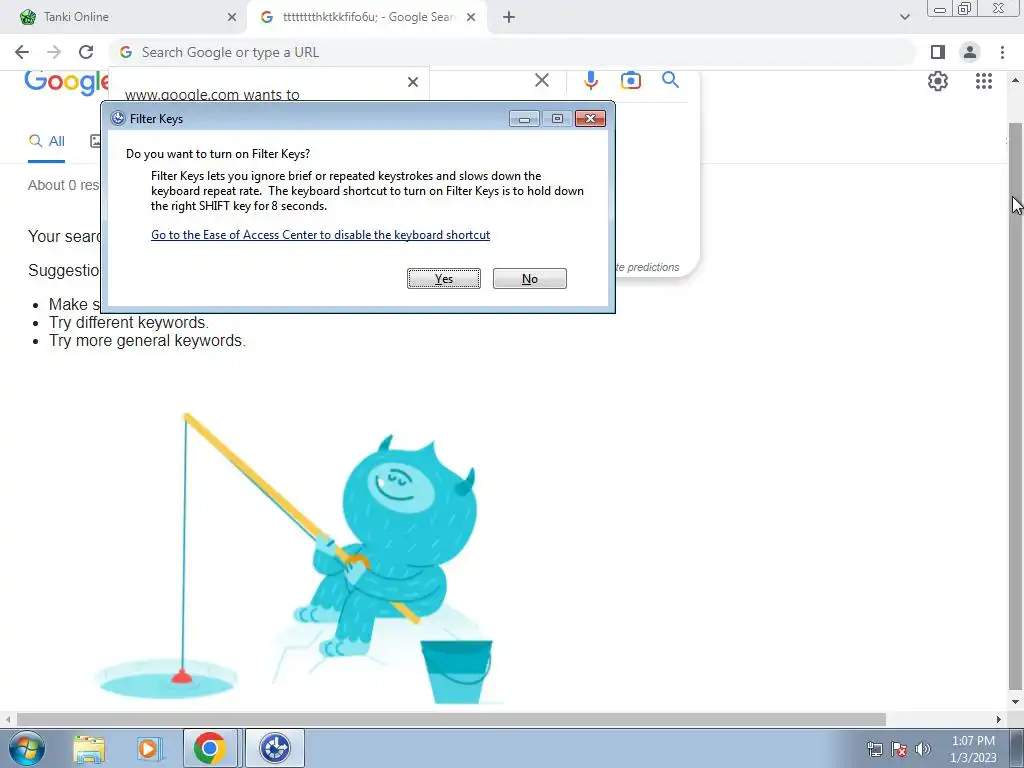Launch Windows Media Player from taskbar
Screen dimensions: 1024x768
tap(148, 748)
